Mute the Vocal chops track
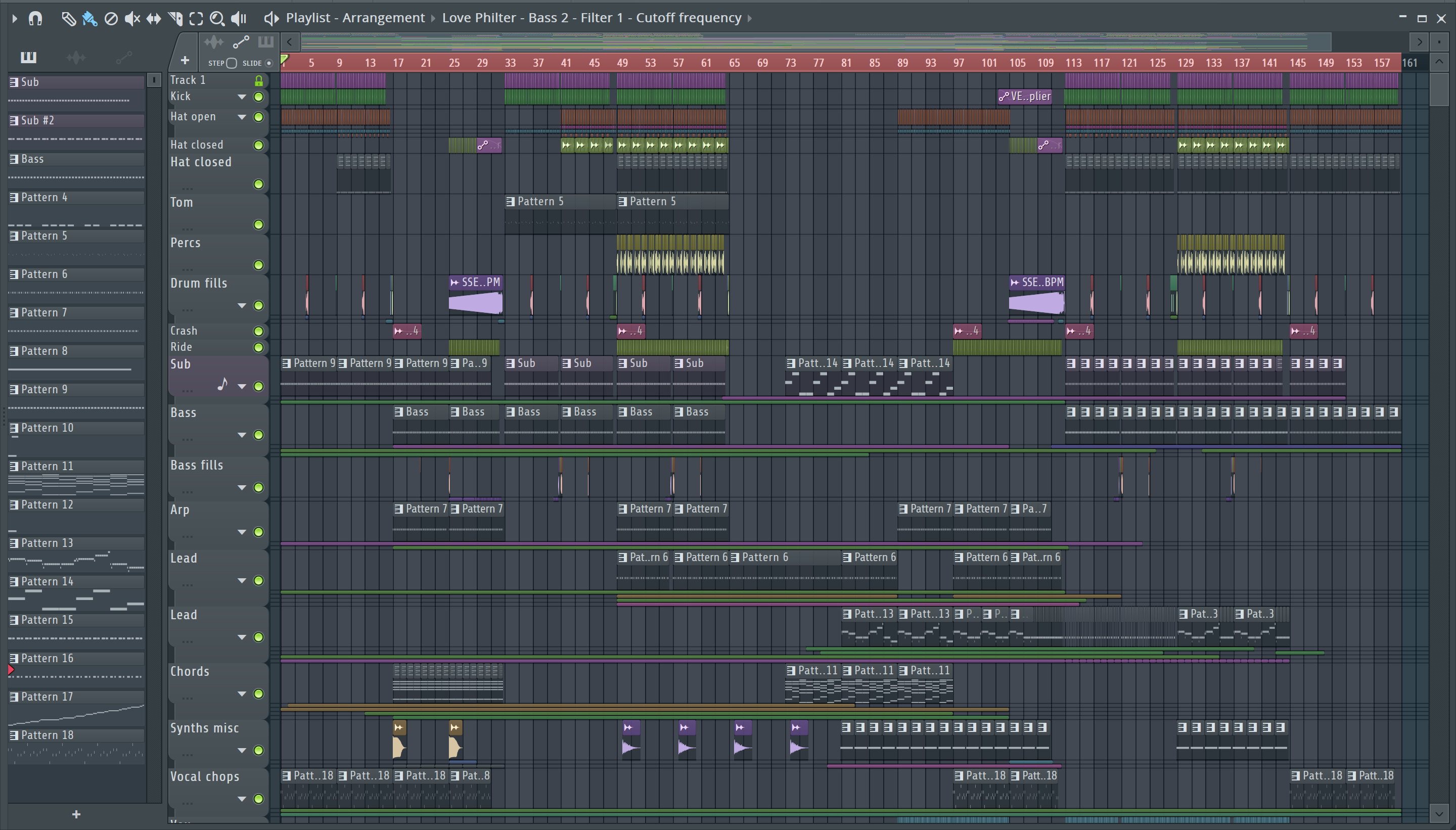 [x=258, y=799]
